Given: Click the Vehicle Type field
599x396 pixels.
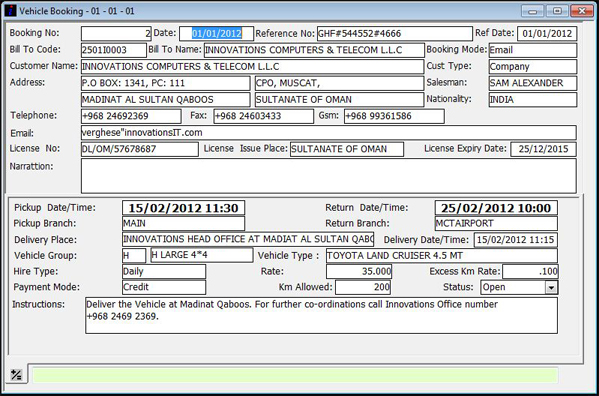Looking at the screenshot, I should point(442,255).
